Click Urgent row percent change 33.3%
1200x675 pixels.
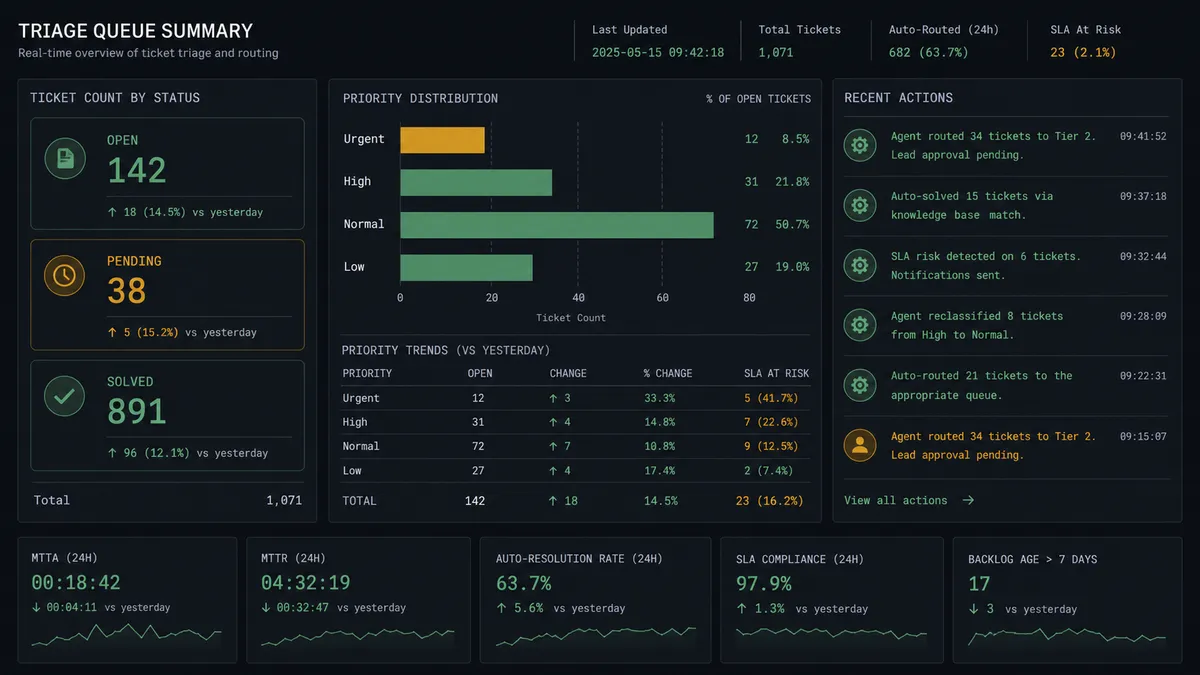[660, 398]
